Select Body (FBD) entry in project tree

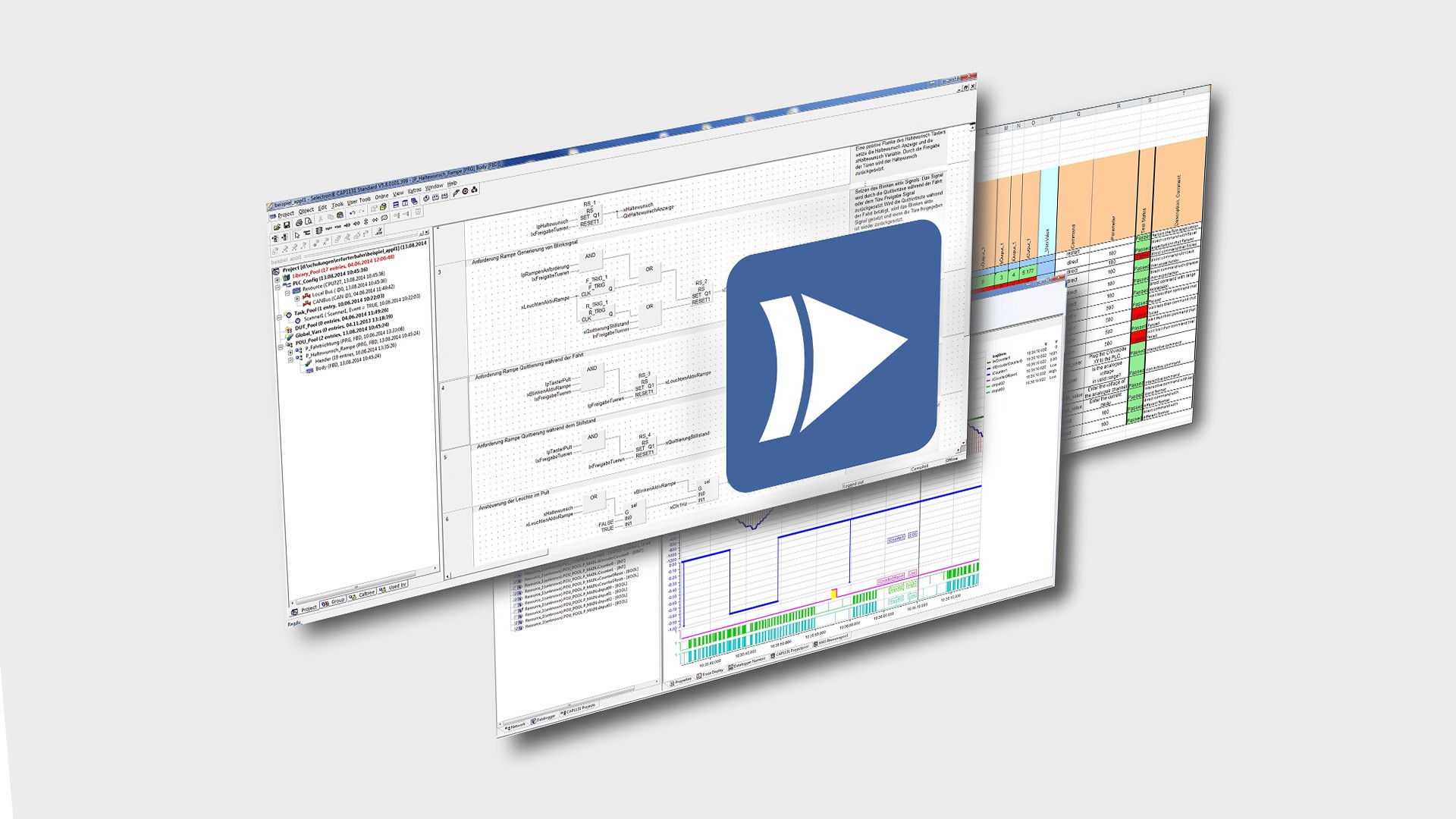[x=321, y=368]
